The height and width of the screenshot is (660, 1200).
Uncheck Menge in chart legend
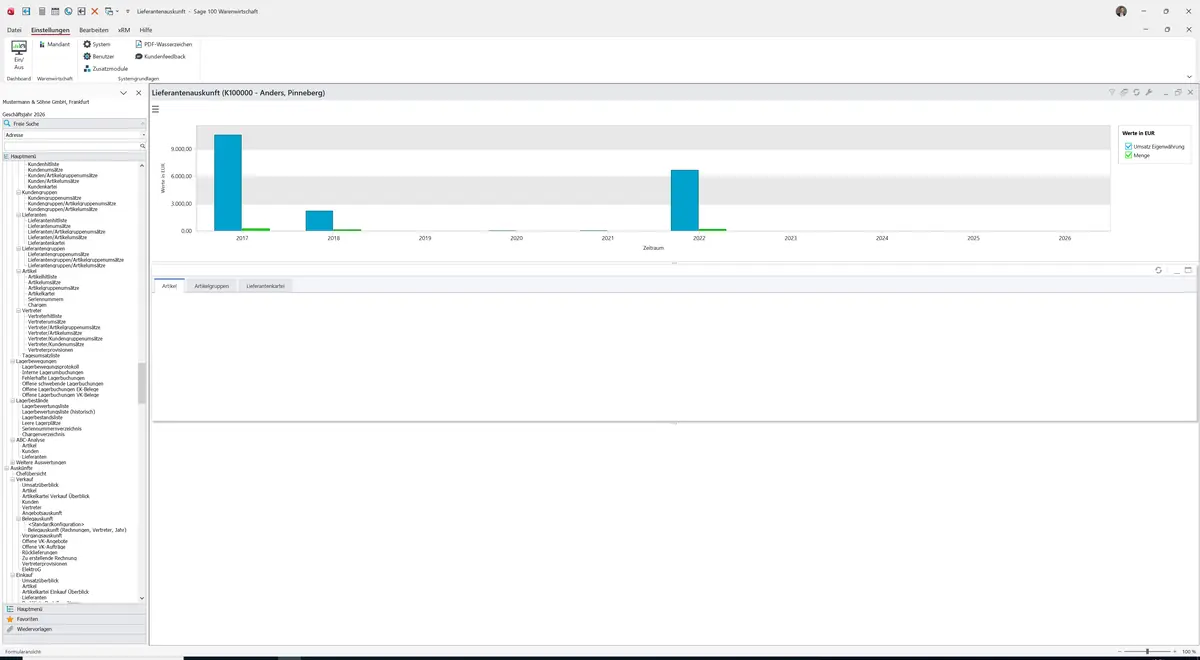coord(1129,155)
